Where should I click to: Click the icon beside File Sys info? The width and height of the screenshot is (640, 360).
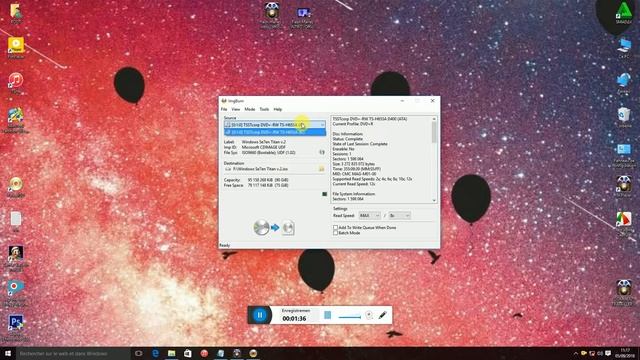coord(322,152)
